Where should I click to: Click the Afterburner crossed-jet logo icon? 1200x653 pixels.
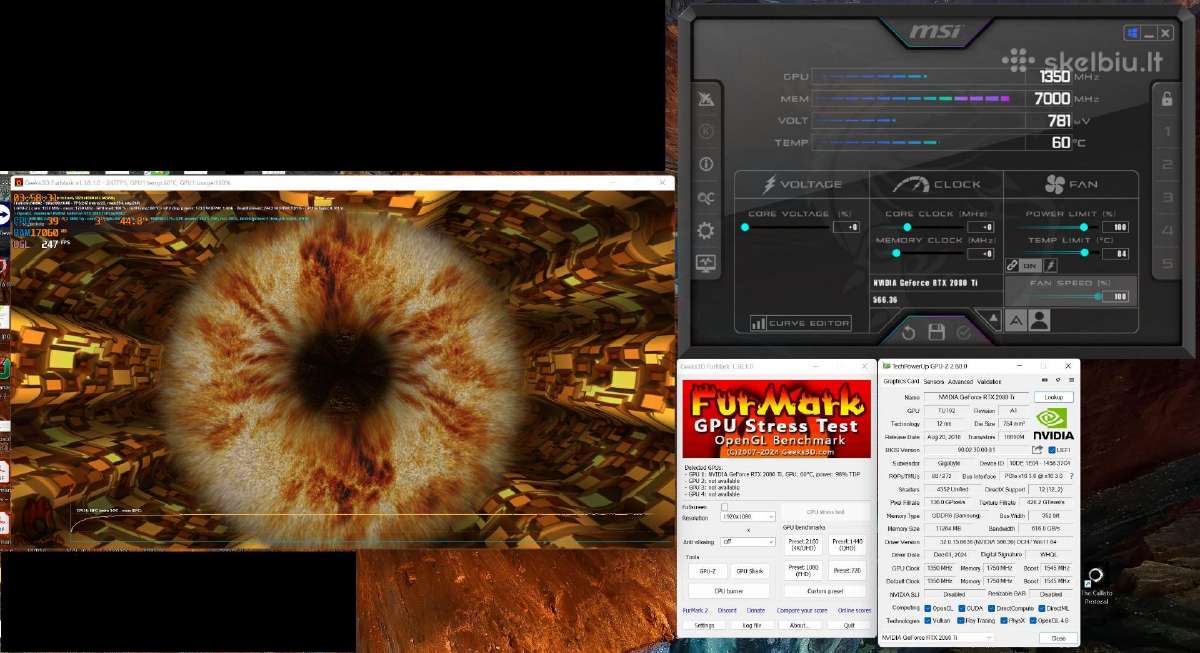pyautogui.click(x=706, y=99)
